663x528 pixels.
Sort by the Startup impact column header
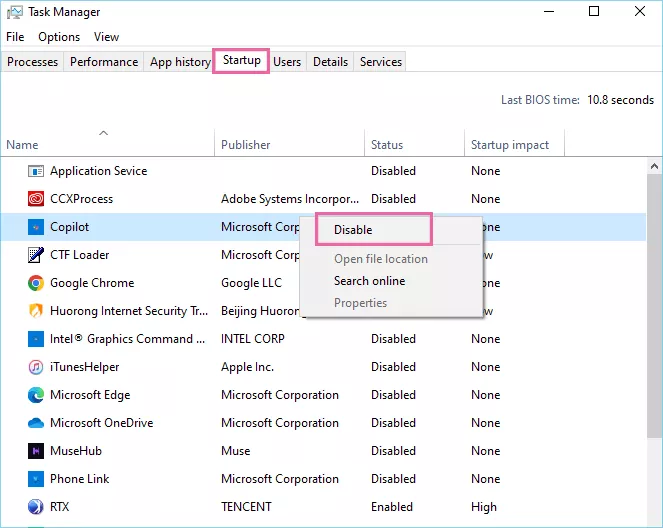coord(514,145)
